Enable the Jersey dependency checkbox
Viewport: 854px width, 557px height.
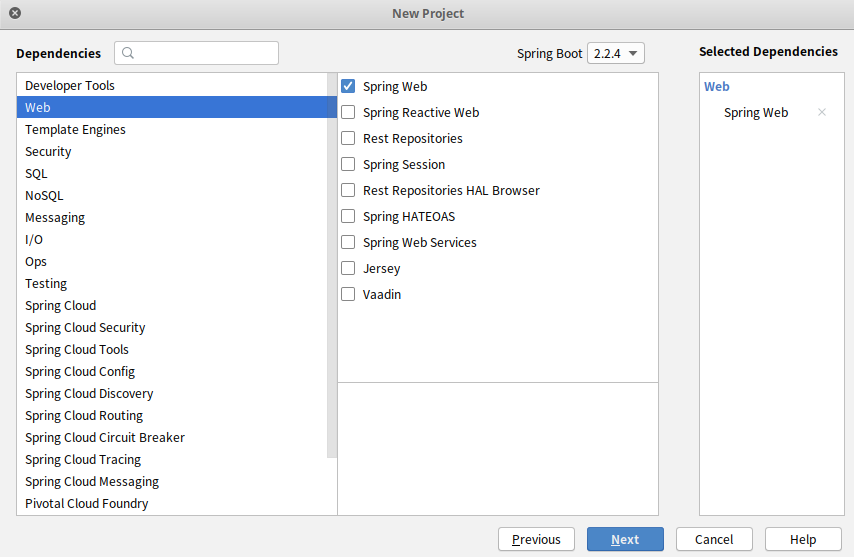[x=348, y=269]
